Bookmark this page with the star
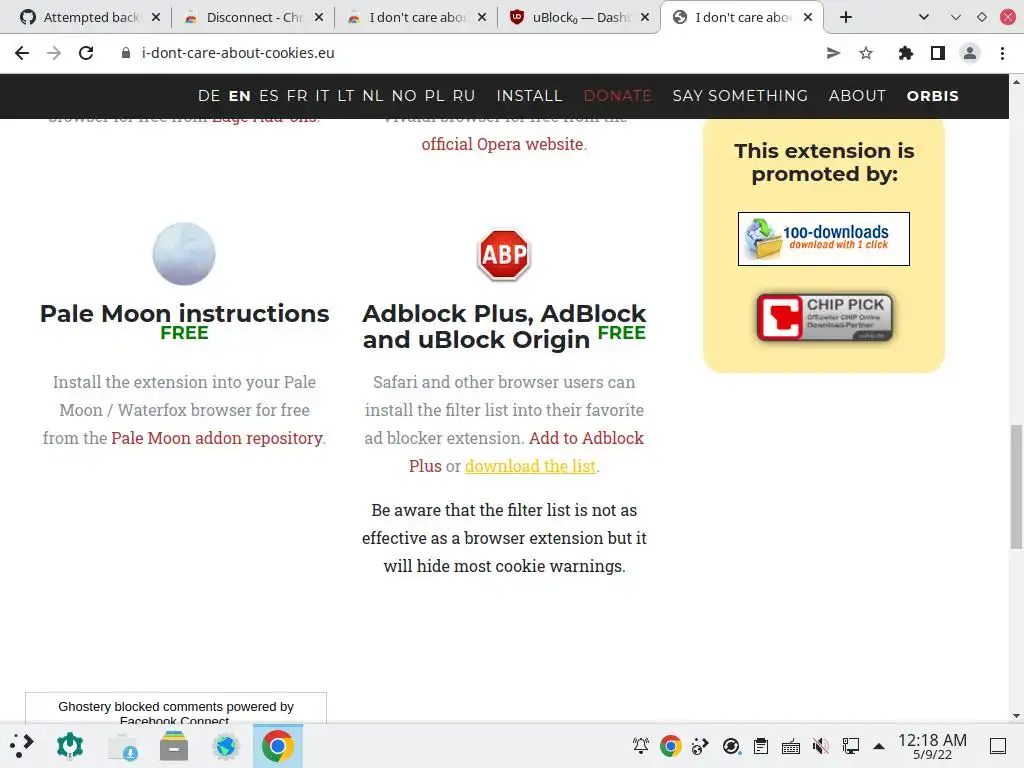The height and width of the screenshot is (768, 1024). click(866, 53)
